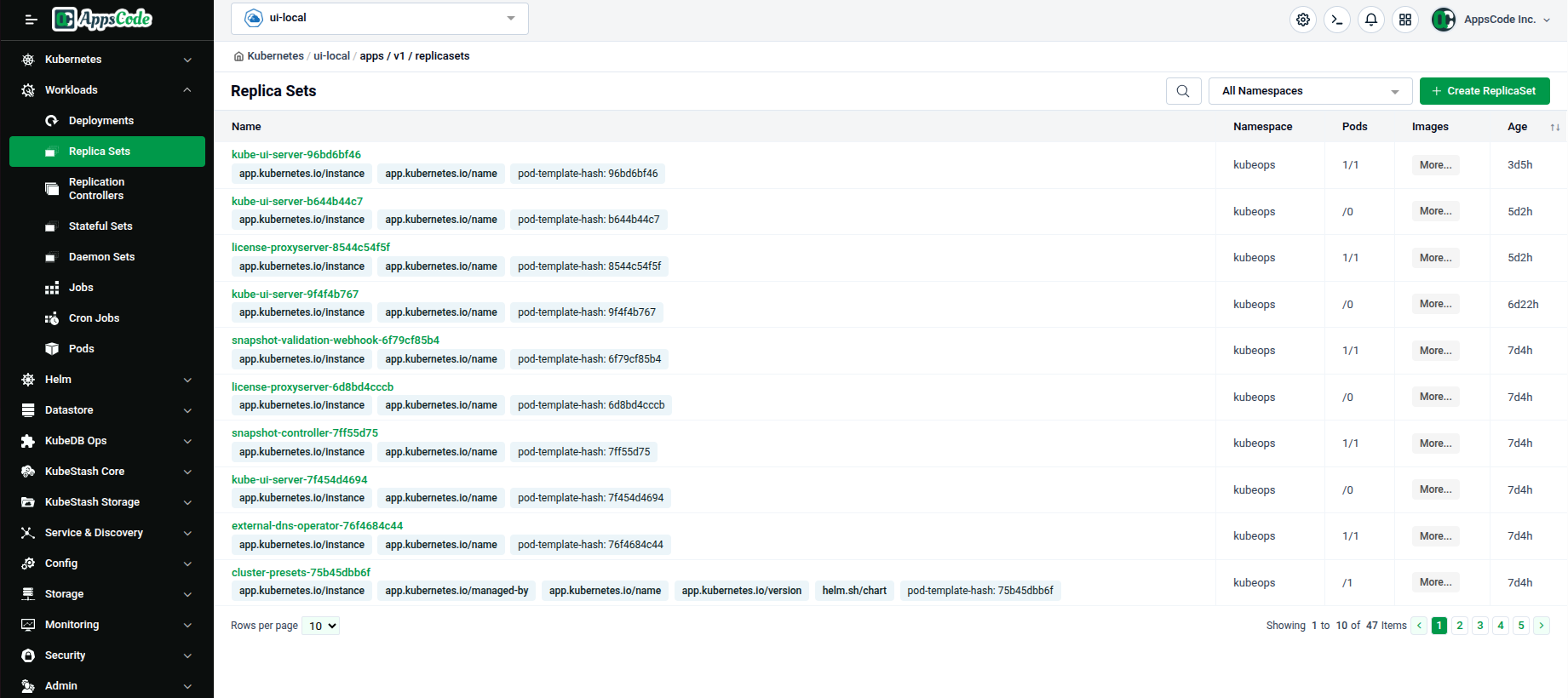
Task: Click the Pods cube icon in the sidebar
Action: 52,349
